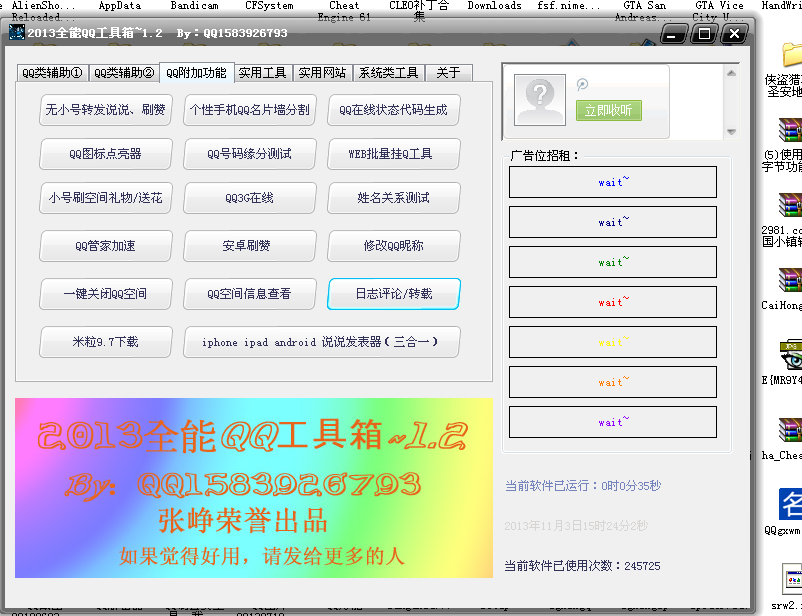Viewport: 802px width, 616px height.
Task: Open the Downloads desktop folder
Action: pyautogui.click(x=494, y=6)
